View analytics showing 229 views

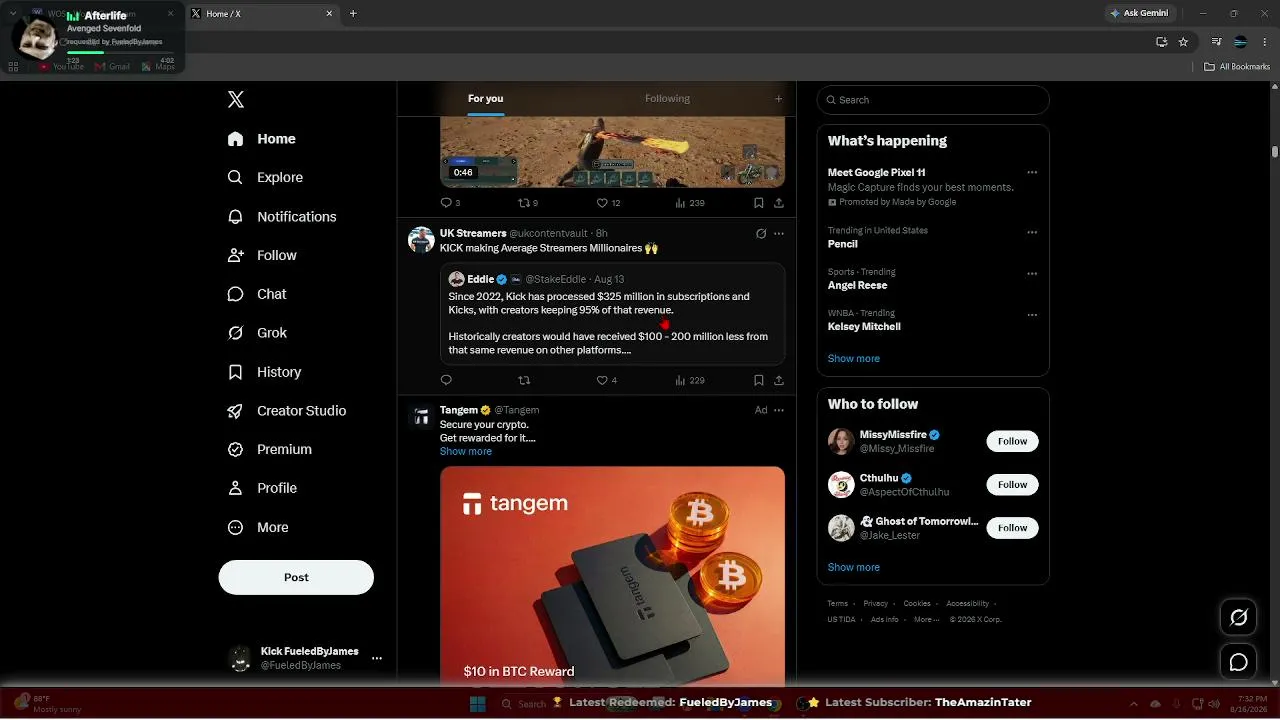(690, 380)
